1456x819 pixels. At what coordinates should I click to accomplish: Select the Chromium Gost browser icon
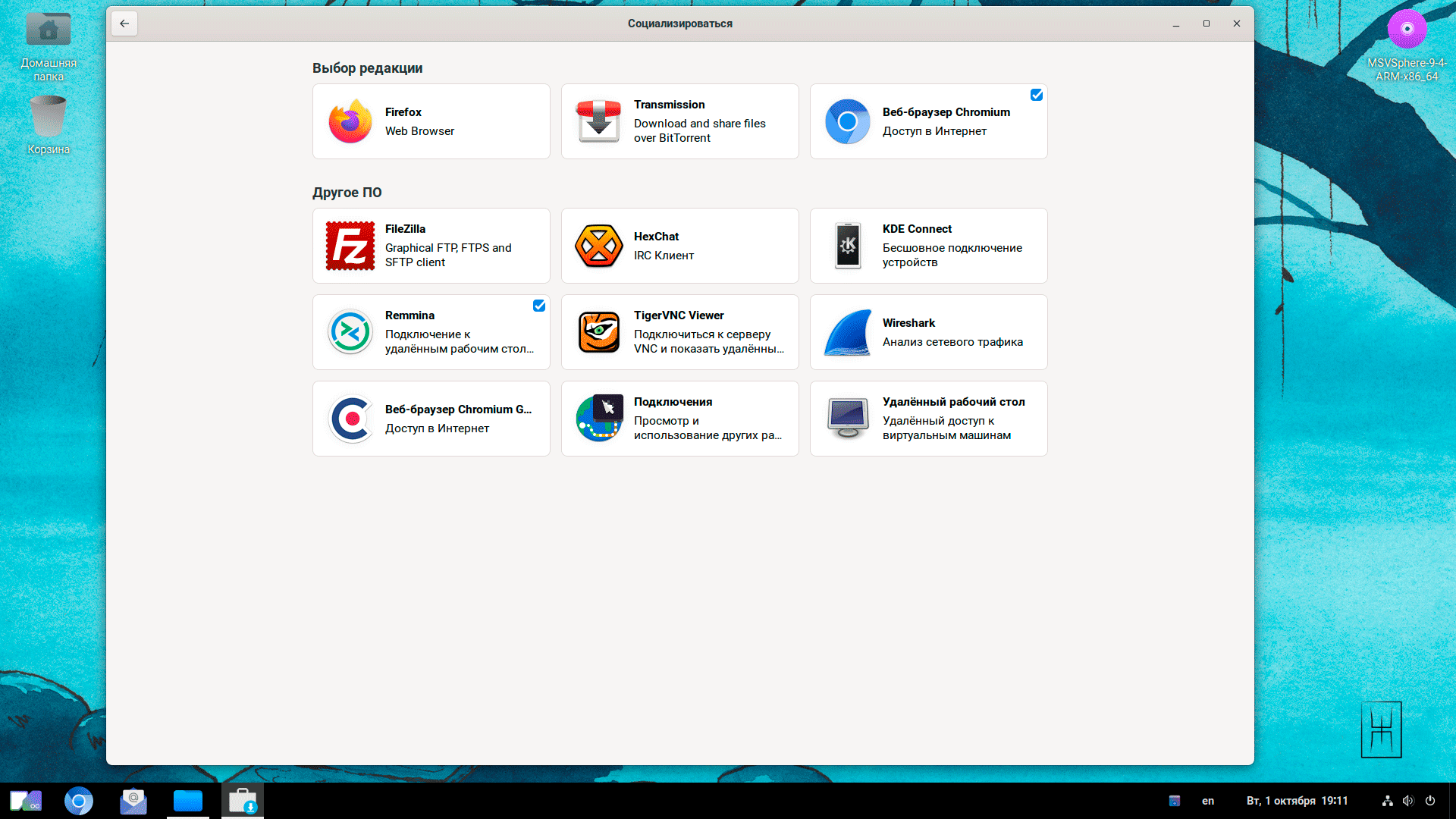(x=350, y=419)
